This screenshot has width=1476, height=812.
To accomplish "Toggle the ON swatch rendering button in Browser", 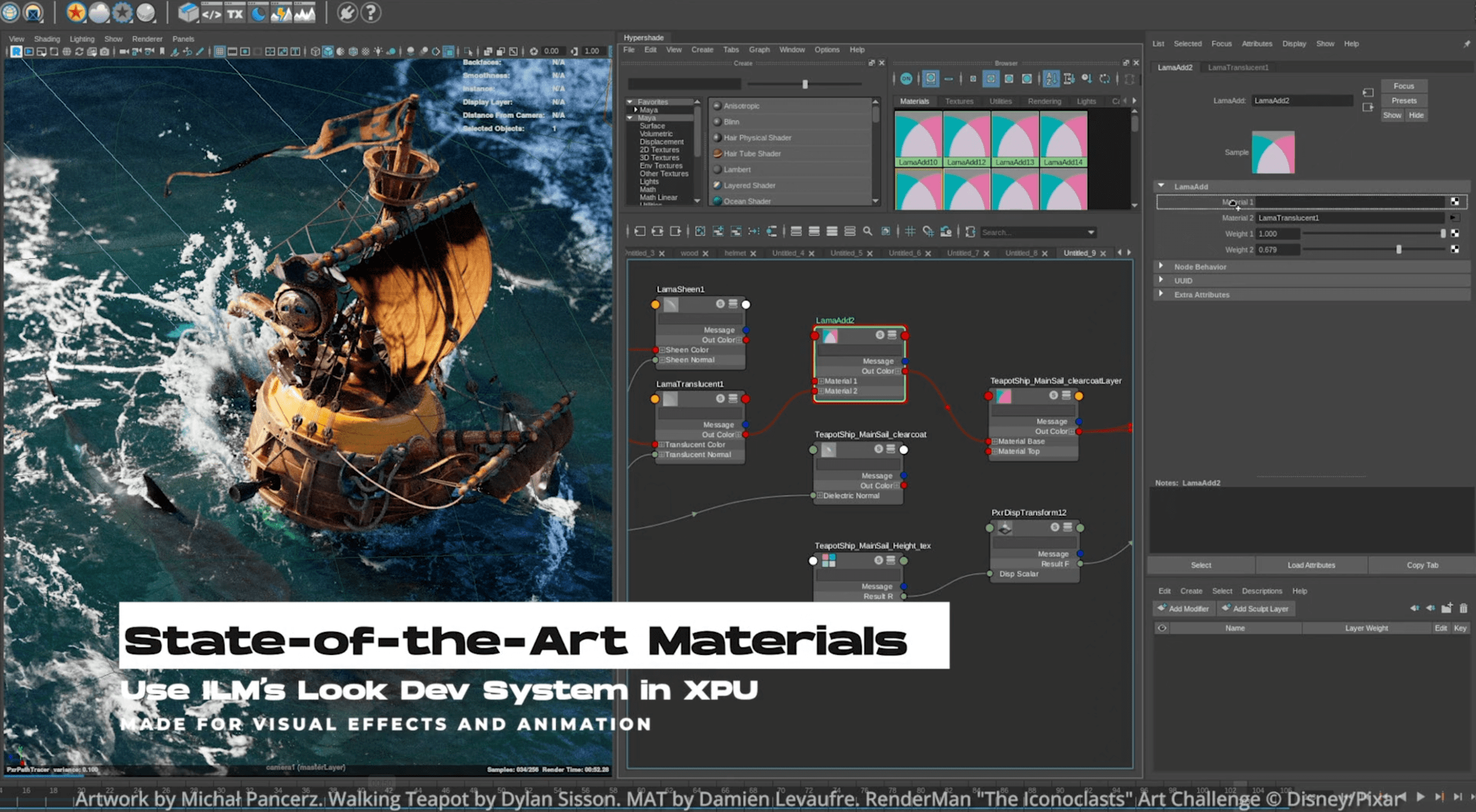I will coord(908,80).
